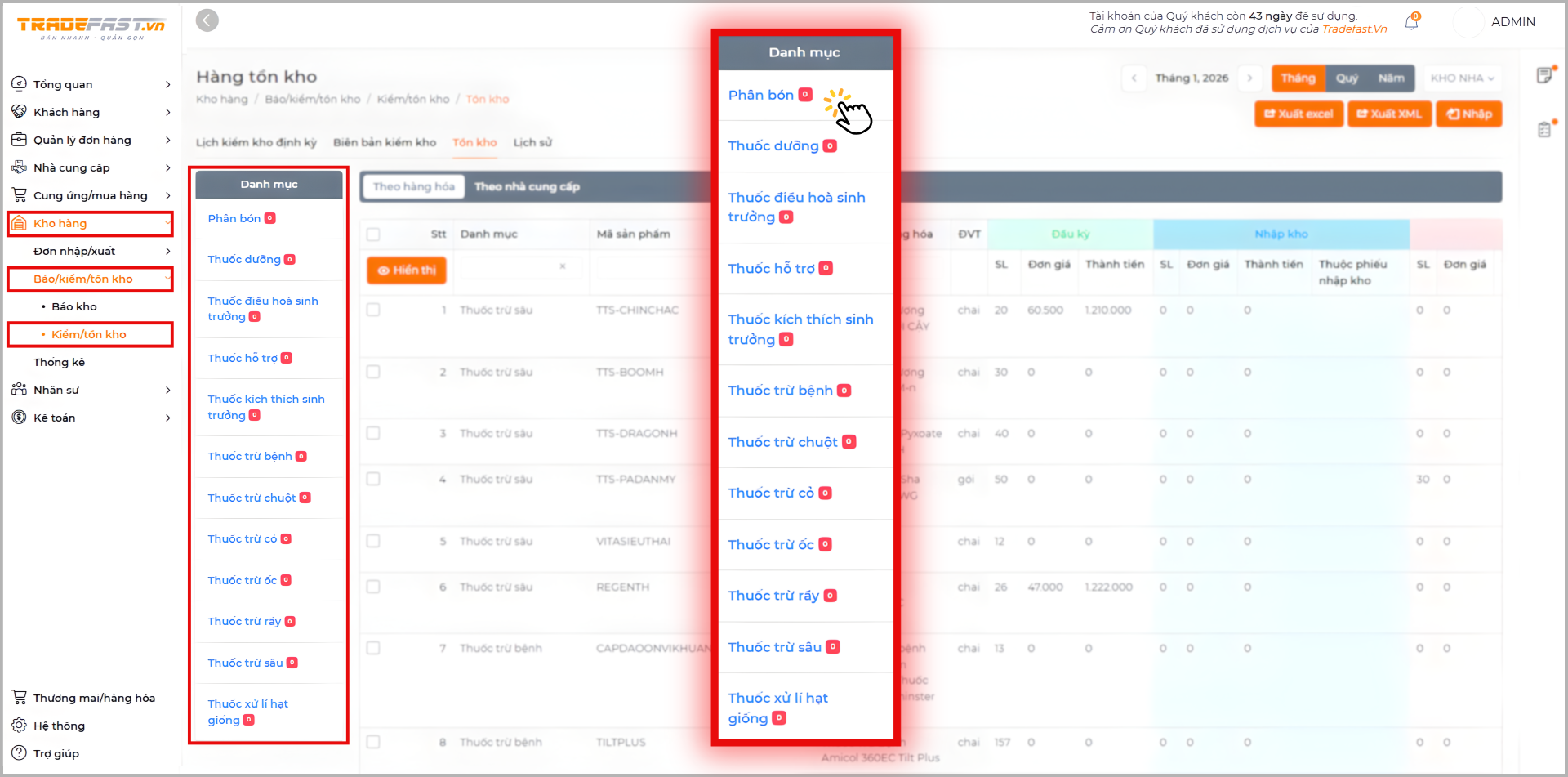Expand the Nhân sự menu
Screen dimensions: 1568x777
pyautogui.click(x=167, y=391)
